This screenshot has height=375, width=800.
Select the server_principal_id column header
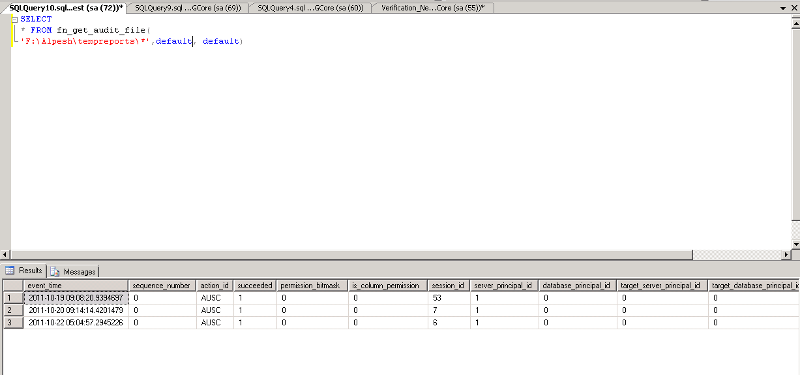coord(503,285)
